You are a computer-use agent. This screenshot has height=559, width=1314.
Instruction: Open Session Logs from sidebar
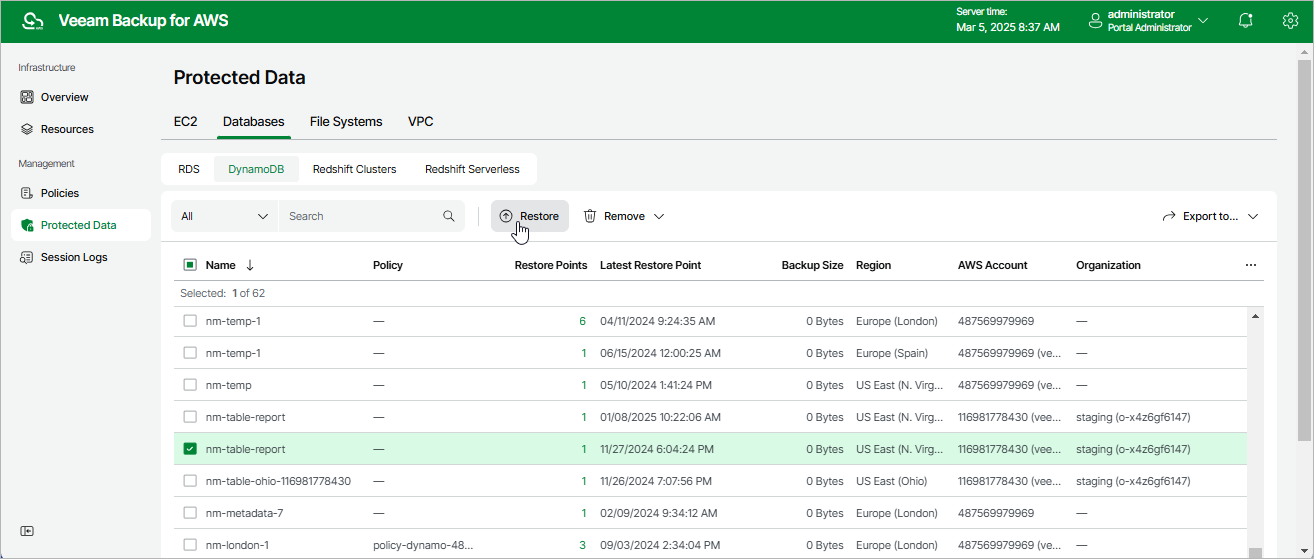coord(73,257)
